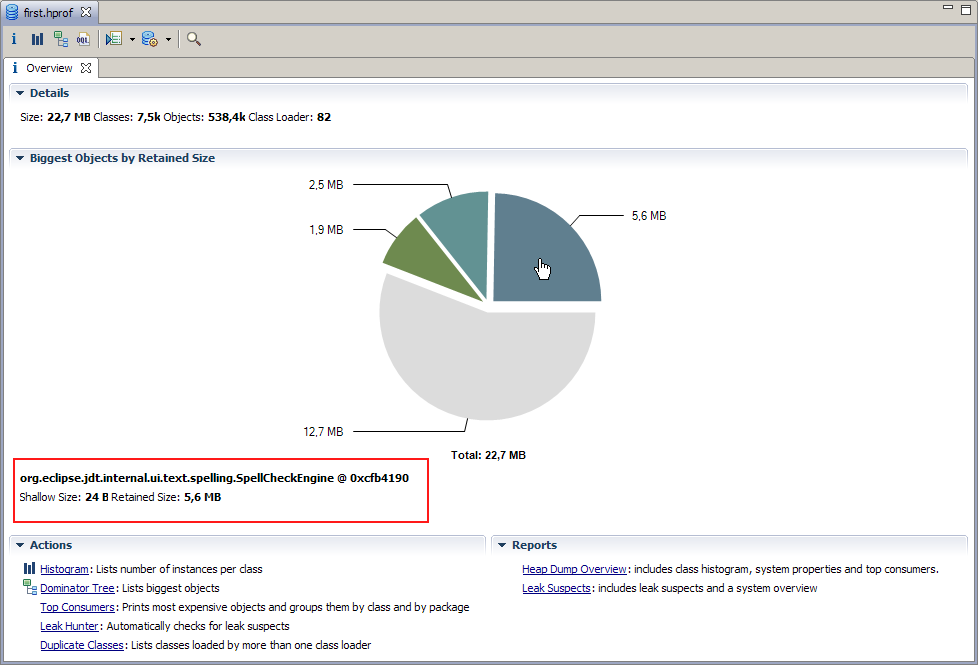Click the Total: 22,7 MB text
Screen dimensions: 978x665
click(488, 455)
